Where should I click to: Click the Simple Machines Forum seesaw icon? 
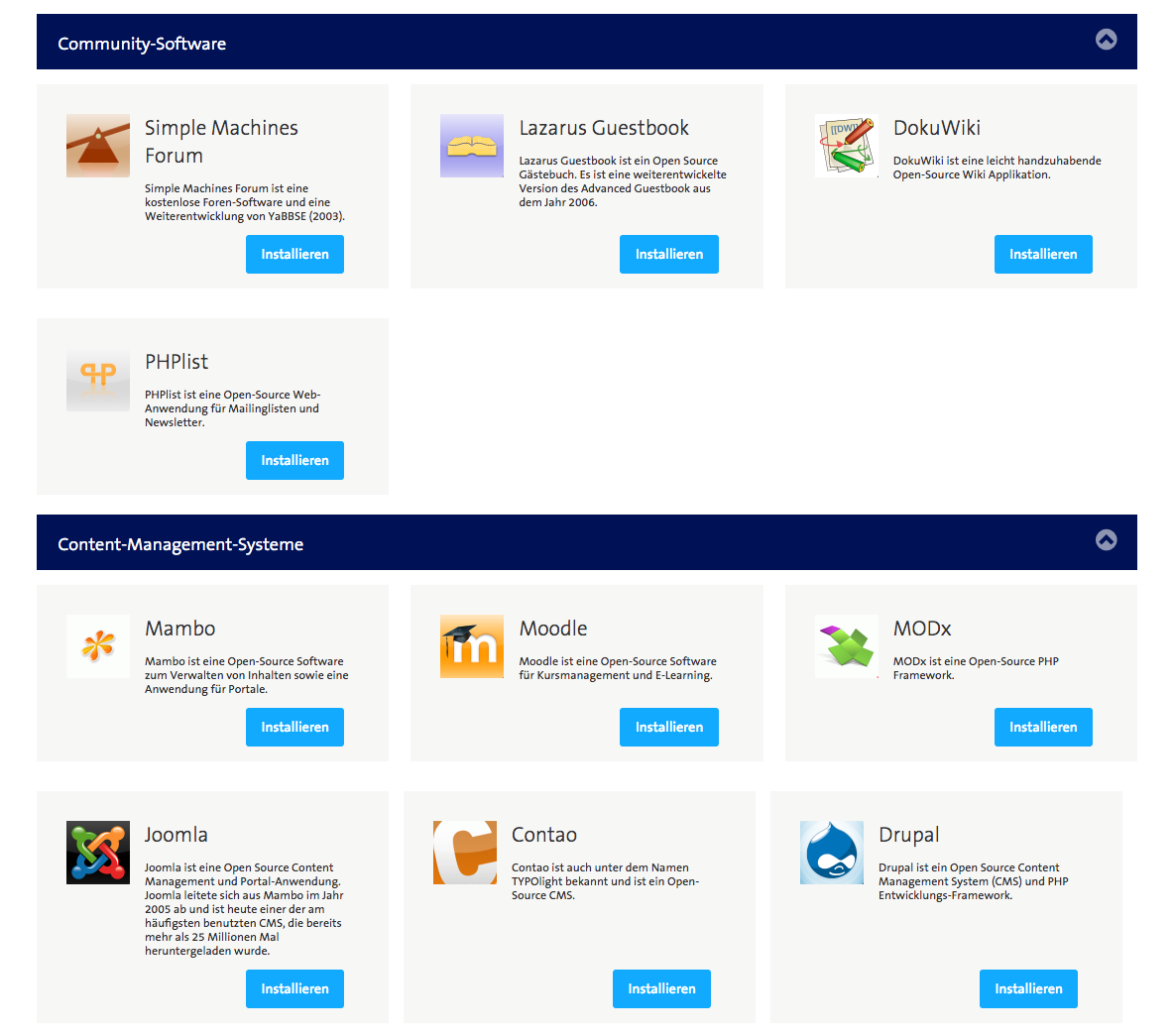(98, 146)
